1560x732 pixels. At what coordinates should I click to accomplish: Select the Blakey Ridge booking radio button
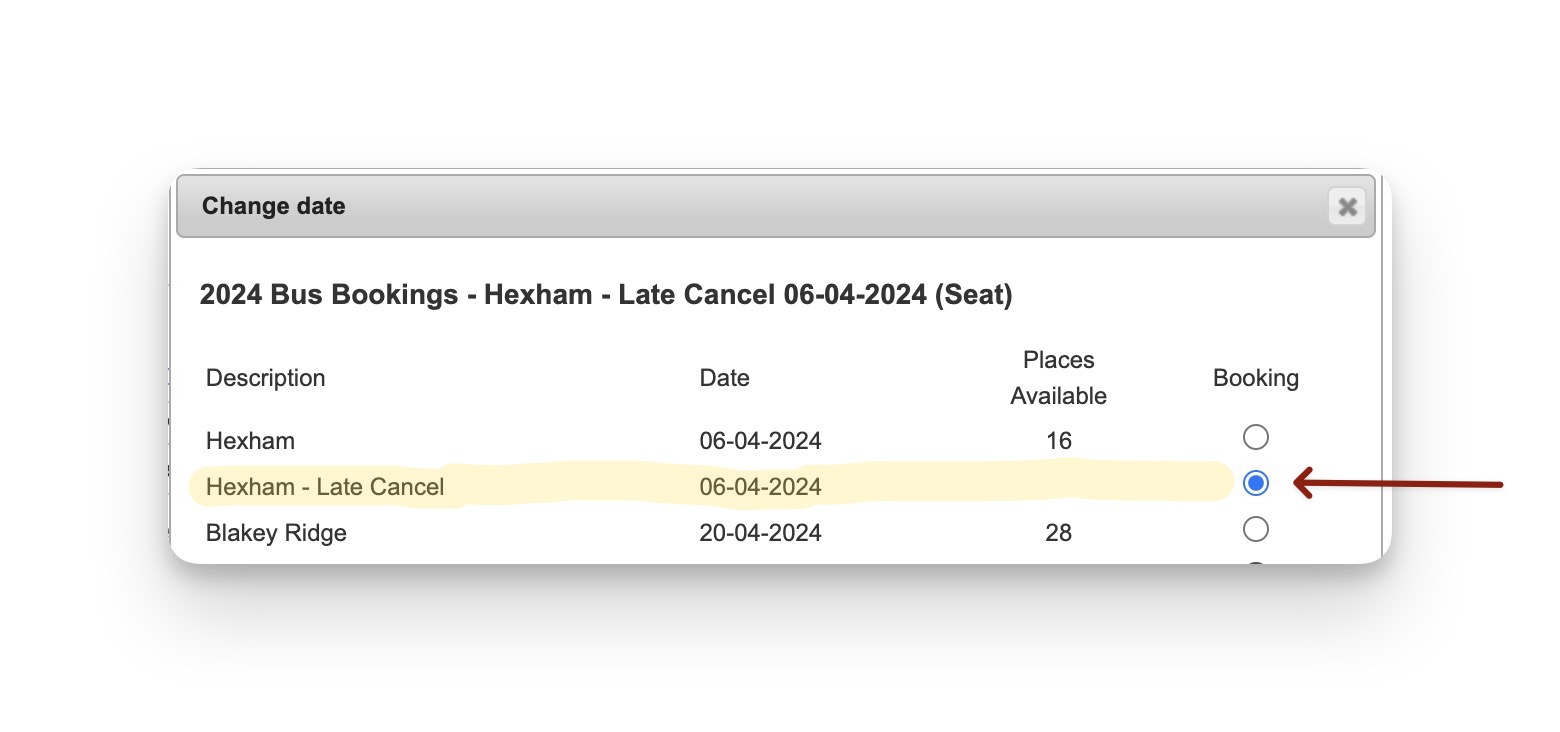pyautogui.click(x=1255, y=529)
